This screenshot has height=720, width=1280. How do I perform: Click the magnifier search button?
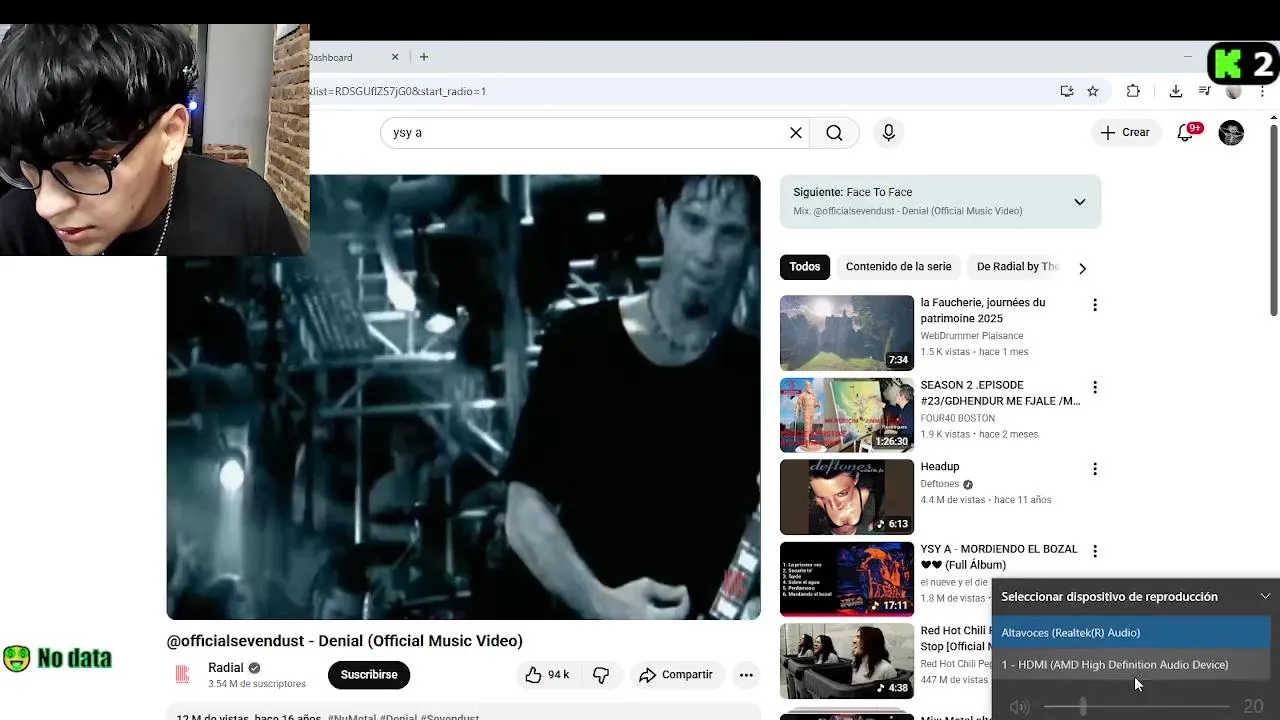tap(834, 132)
